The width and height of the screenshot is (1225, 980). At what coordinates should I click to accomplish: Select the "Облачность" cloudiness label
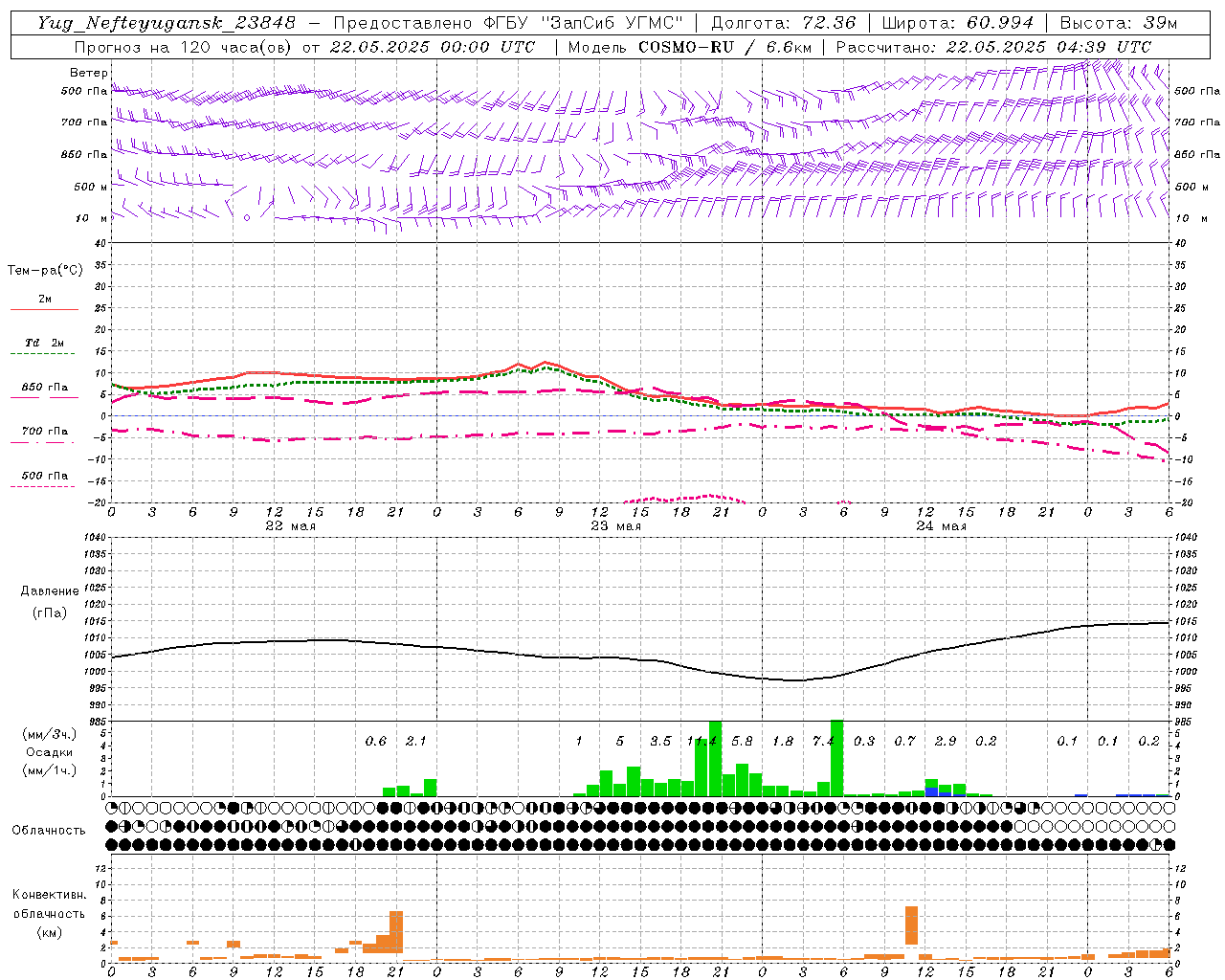pos(49,830)
